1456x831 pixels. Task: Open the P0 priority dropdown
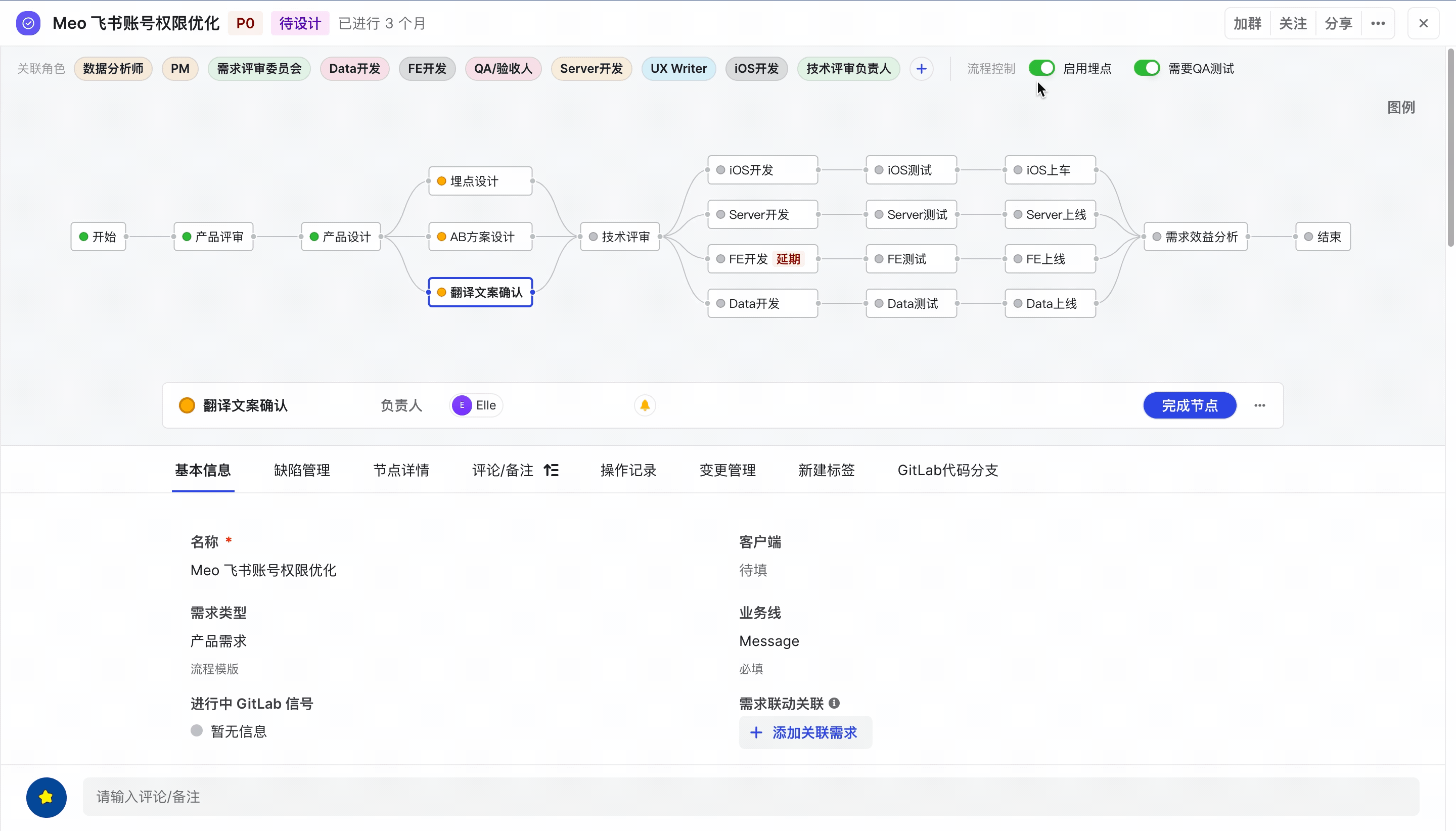tap(245, 23)
